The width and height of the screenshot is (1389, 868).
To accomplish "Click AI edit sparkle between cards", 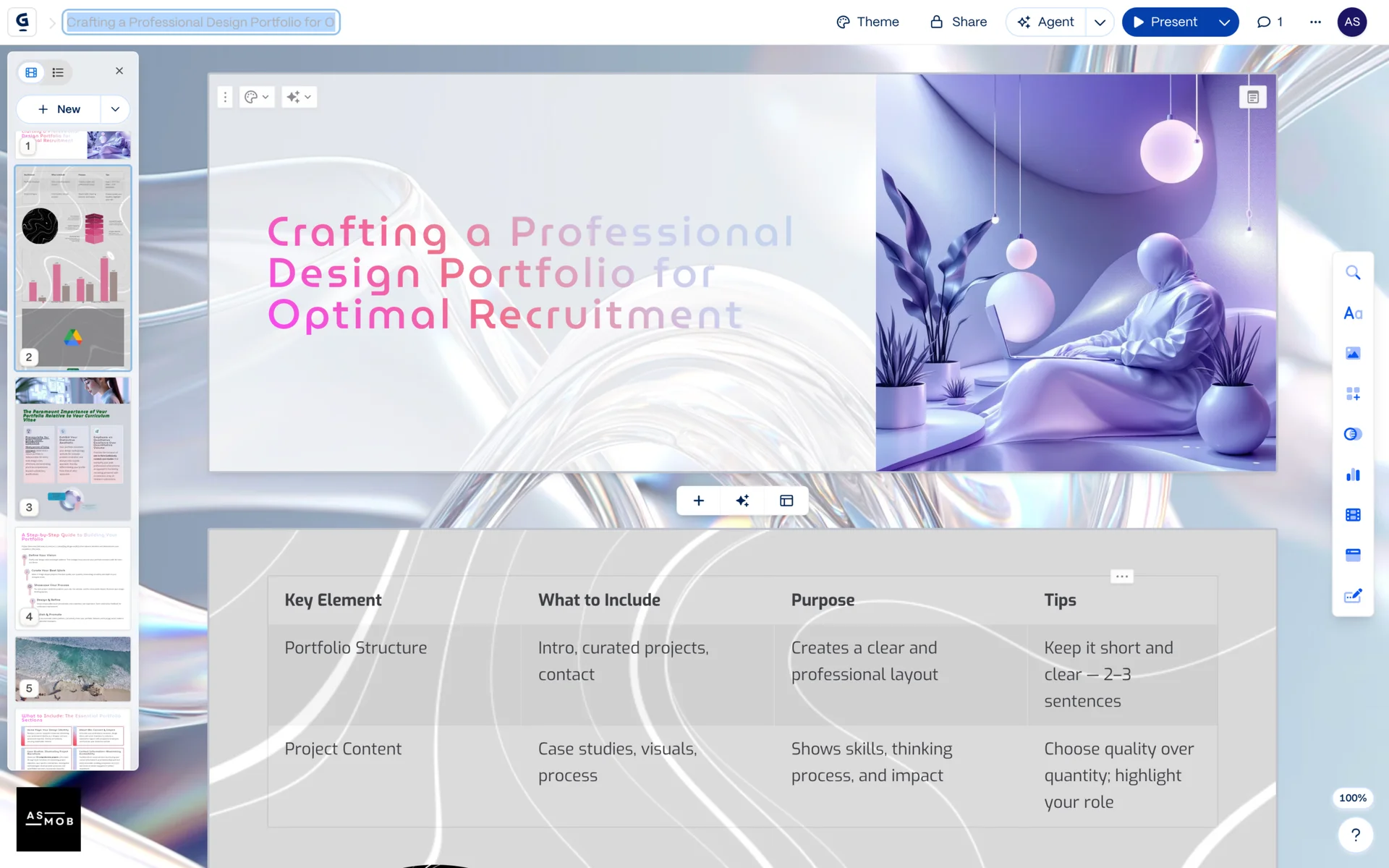I will click(742, 501).
